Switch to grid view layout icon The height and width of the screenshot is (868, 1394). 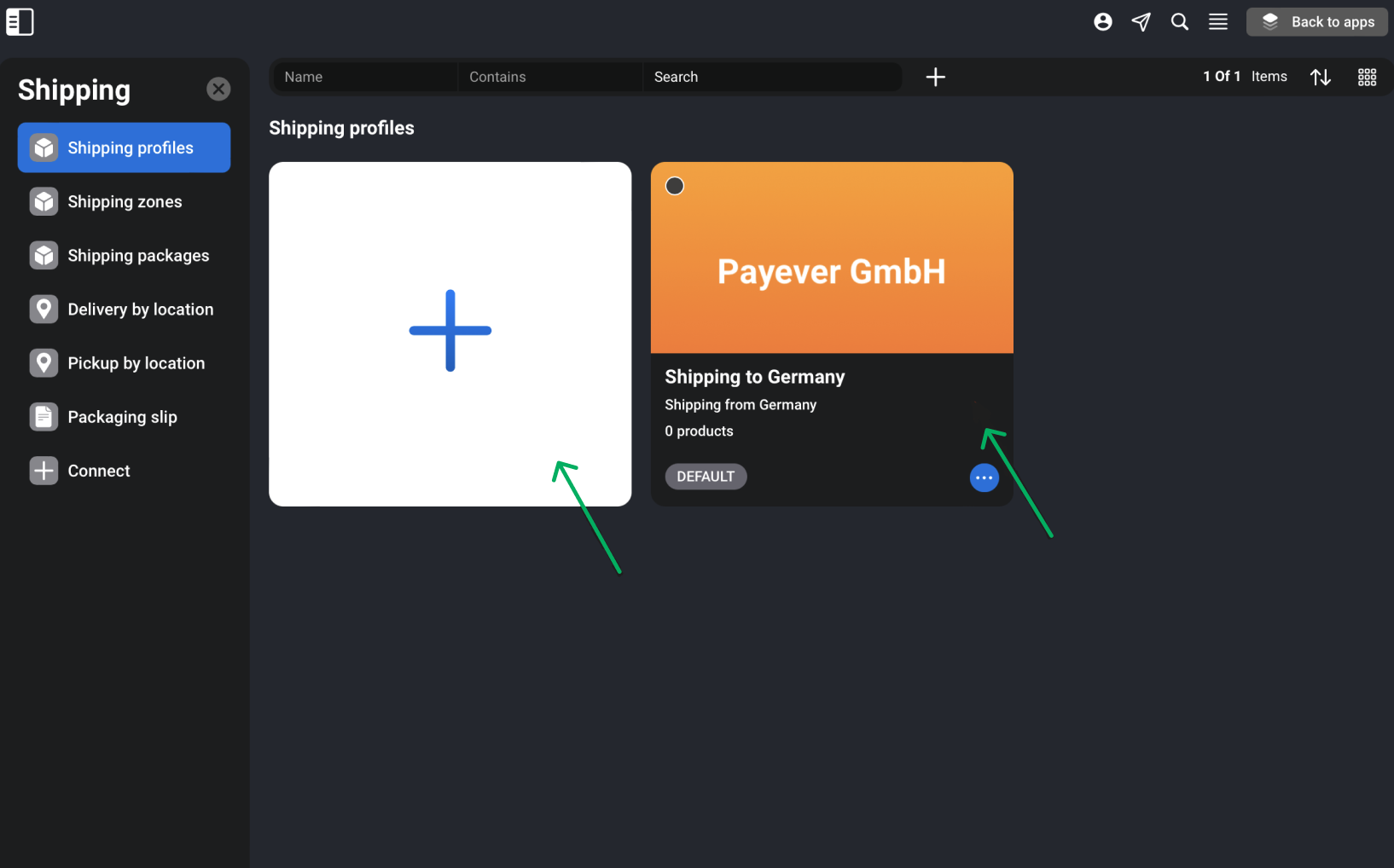1367,77
